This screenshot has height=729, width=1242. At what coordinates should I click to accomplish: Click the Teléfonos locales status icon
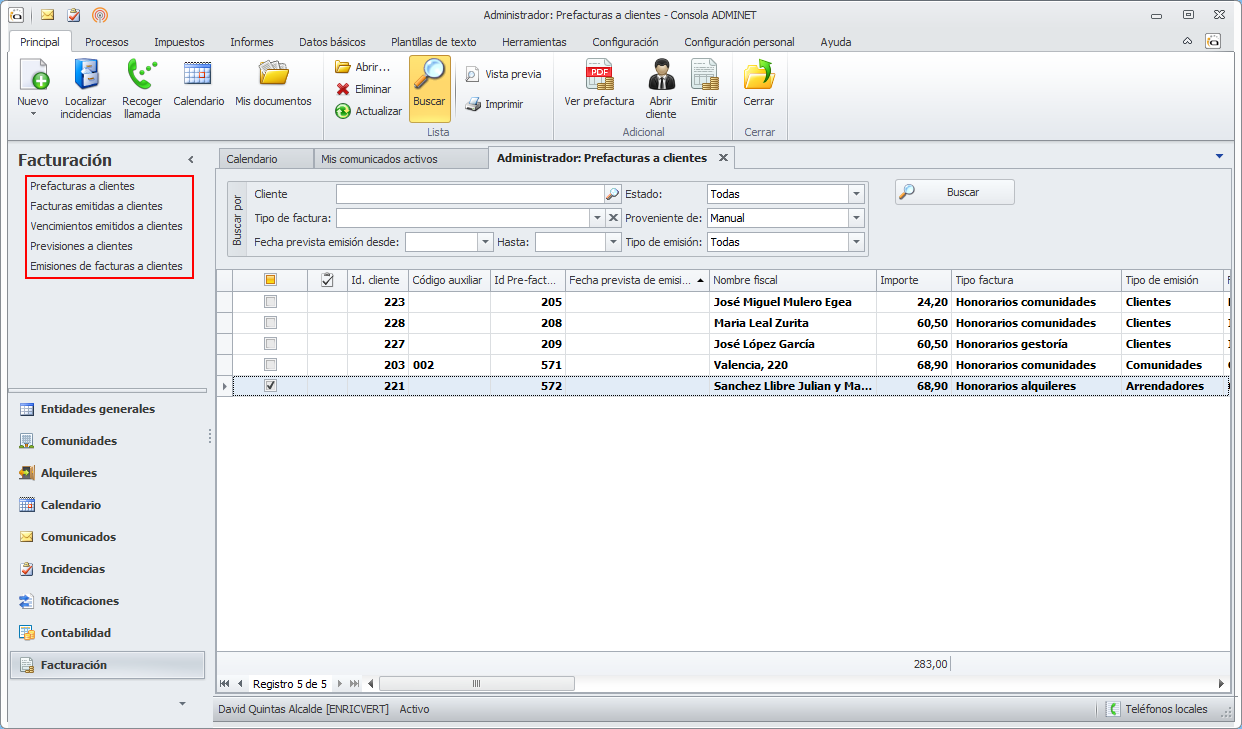1113,709
